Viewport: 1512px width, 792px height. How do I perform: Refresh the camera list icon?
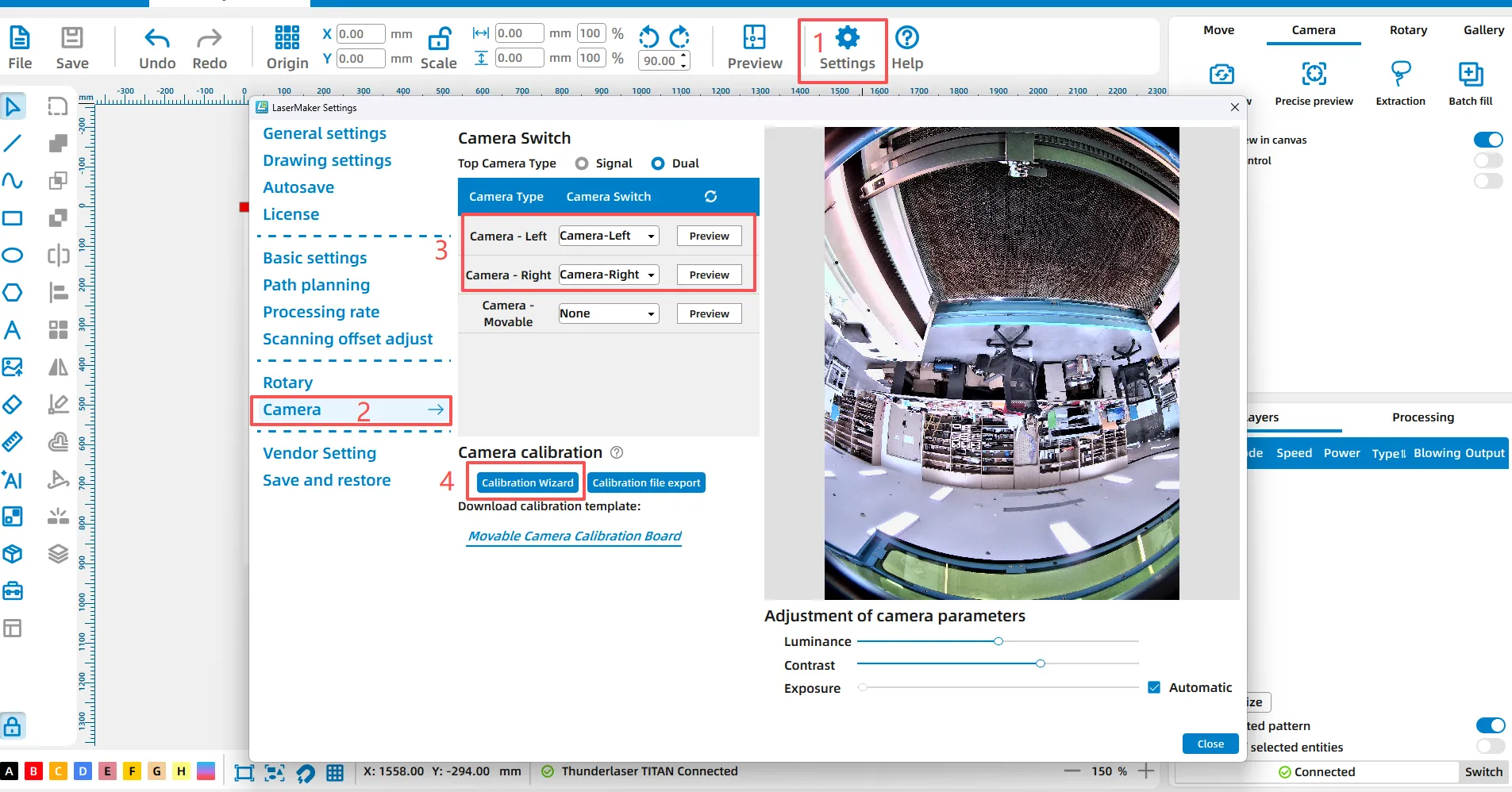pos(710,197)
